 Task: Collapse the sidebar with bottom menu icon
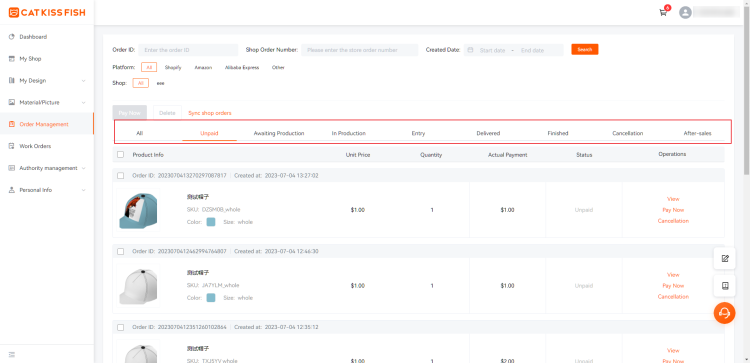12,354
